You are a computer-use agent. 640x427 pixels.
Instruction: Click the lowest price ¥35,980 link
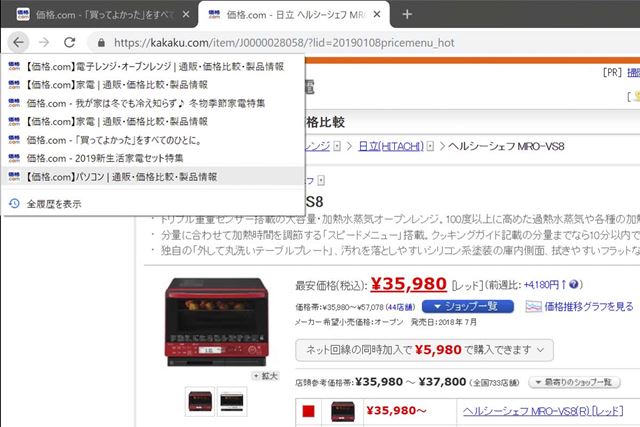[x=409, y=284]
